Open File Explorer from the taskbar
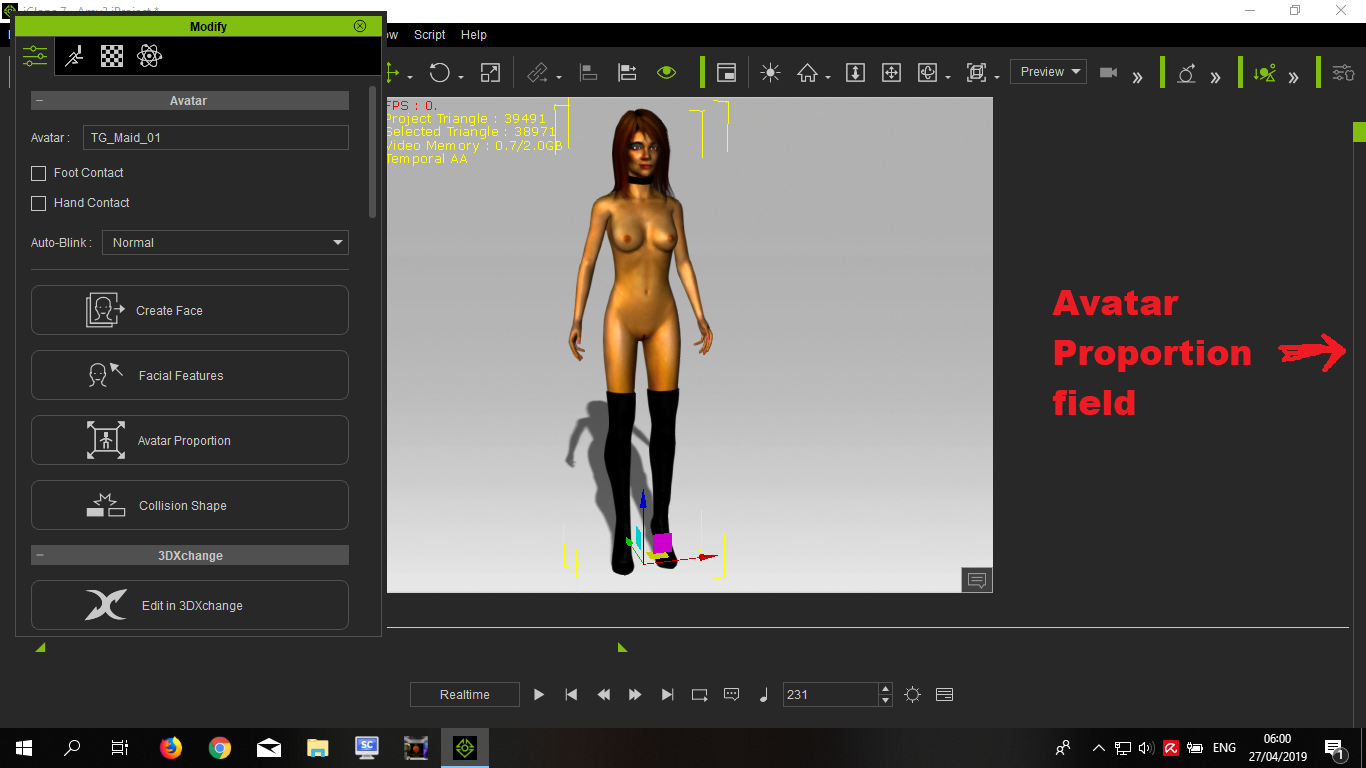Viewport: 1366px width, 768px height. (x=317, y=747)
